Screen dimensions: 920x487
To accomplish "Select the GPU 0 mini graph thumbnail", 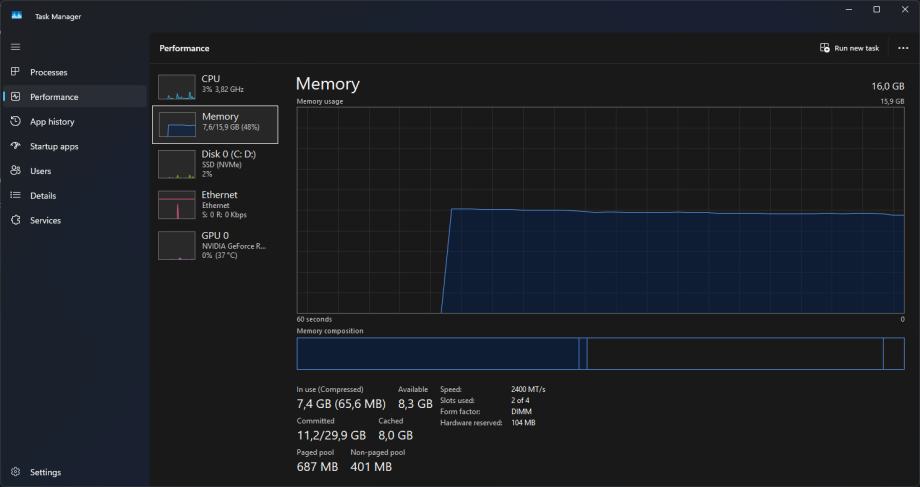I will click(x=177, y=245).
